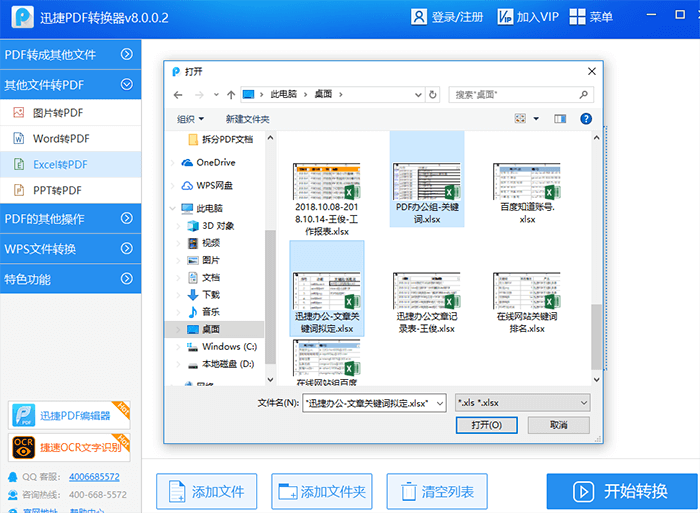Click the 开始转换 button
The width and height of the screenshot is (700, 513).
[622, 491]
